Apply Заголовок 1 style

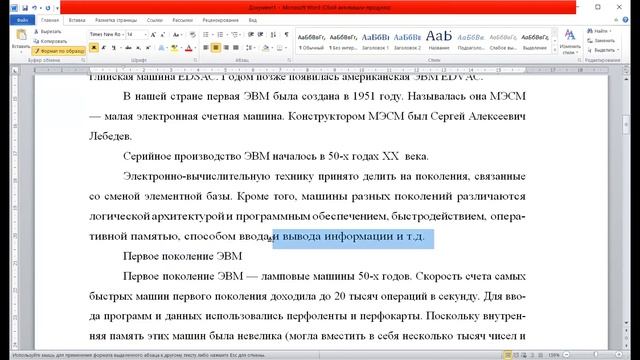376,41
